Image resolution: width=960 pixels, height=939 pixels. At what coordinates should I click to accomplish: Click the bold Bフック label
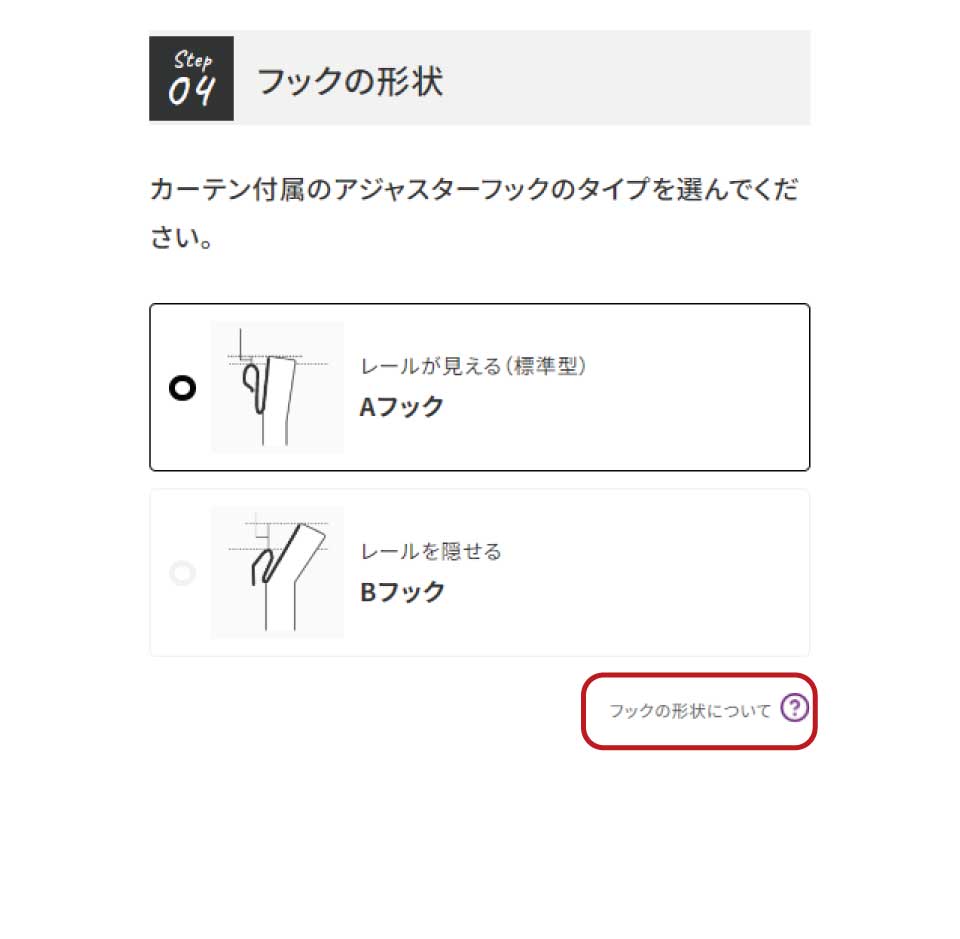pos(402,592)
